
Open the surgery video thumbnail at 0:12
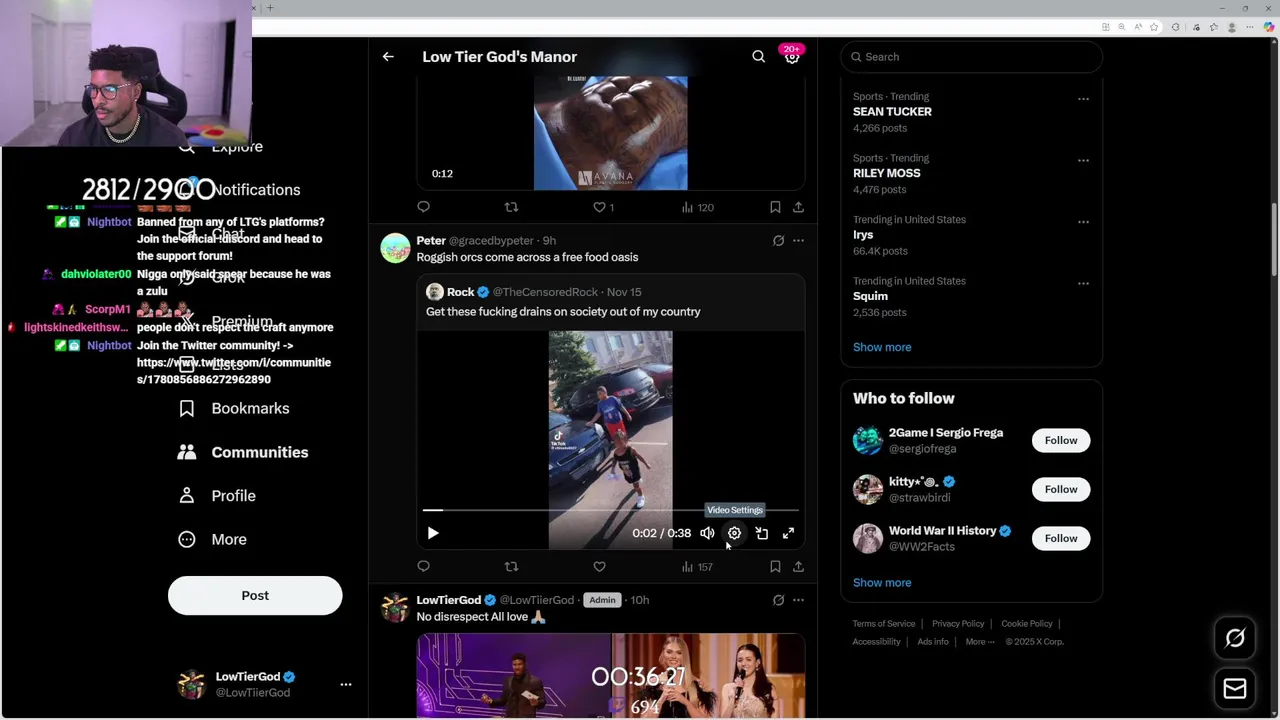[x=610, y=133]
